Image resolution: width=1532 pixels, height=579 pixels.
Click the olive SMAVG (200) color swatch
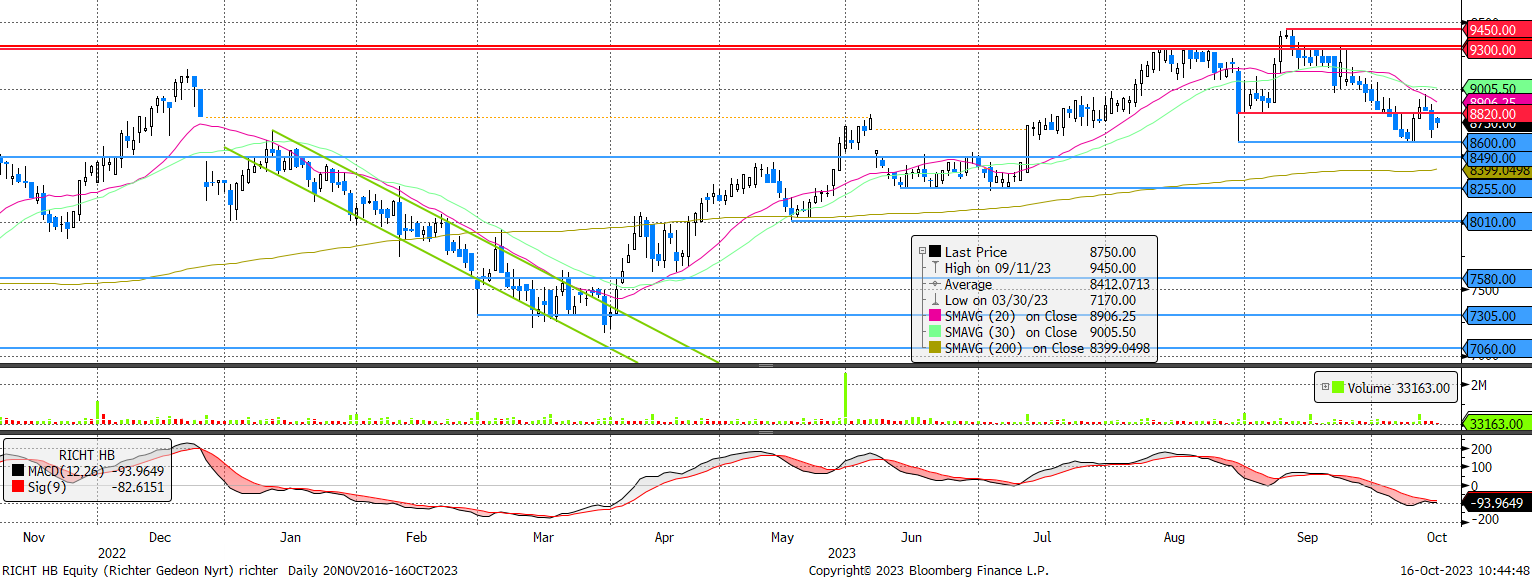click(x=934, y=348)
